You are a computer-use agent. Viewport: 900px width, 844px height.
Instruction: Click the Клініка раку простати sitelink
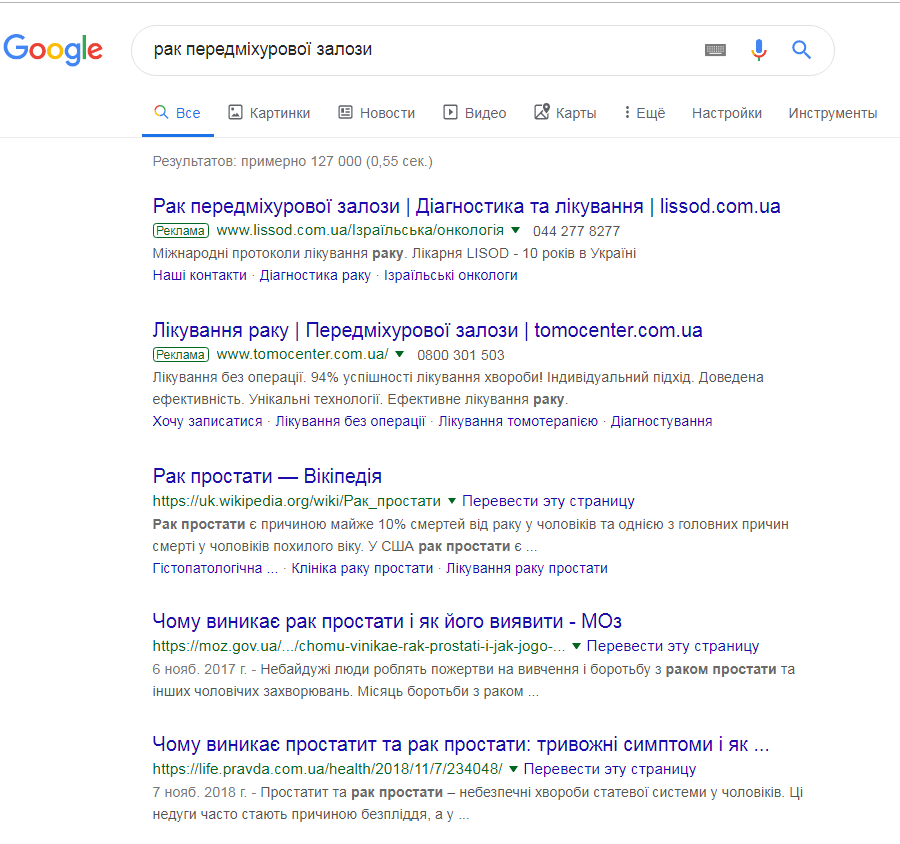coord(362,568)
